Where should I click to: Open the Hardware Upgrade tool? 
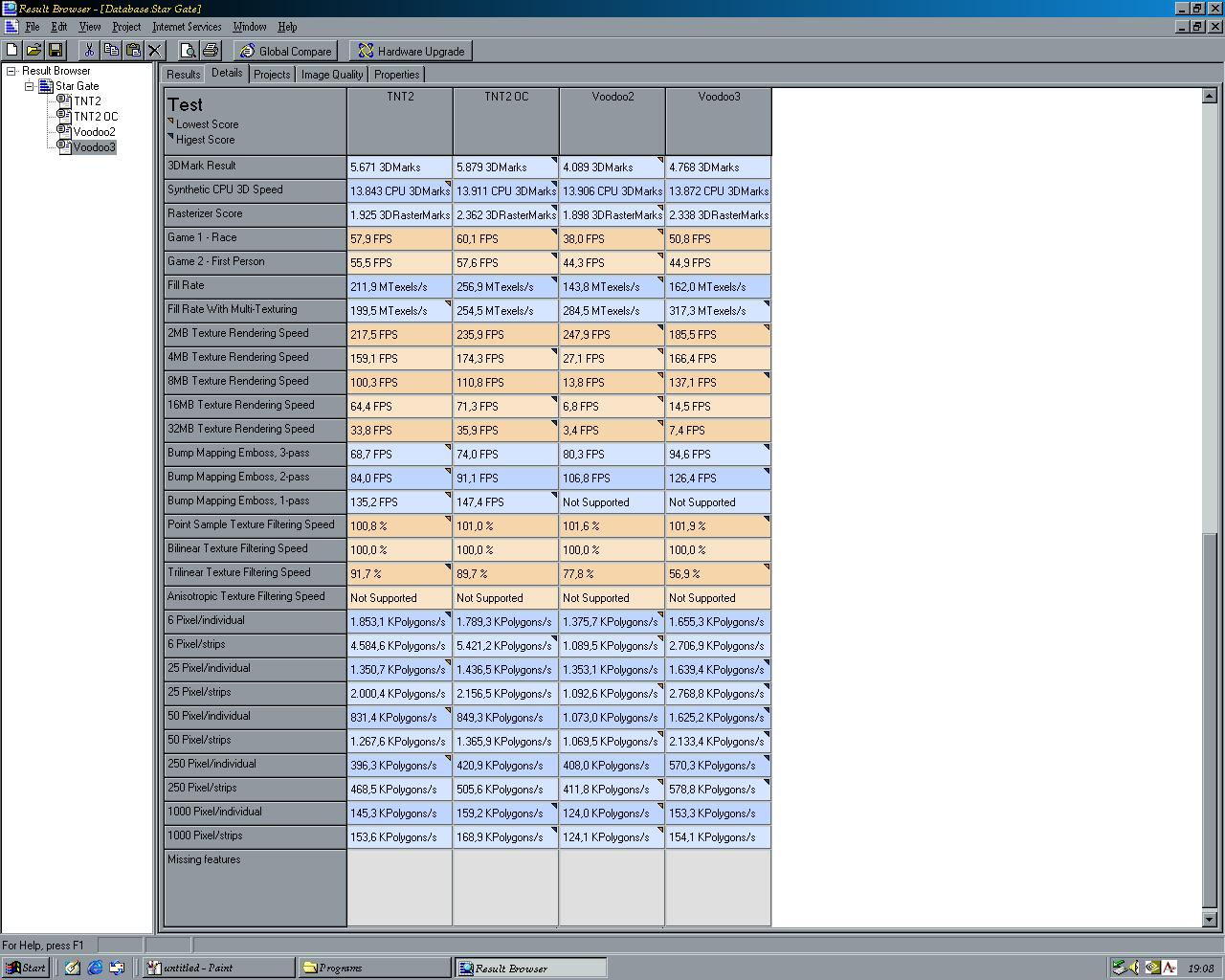(x=411, y=51)
